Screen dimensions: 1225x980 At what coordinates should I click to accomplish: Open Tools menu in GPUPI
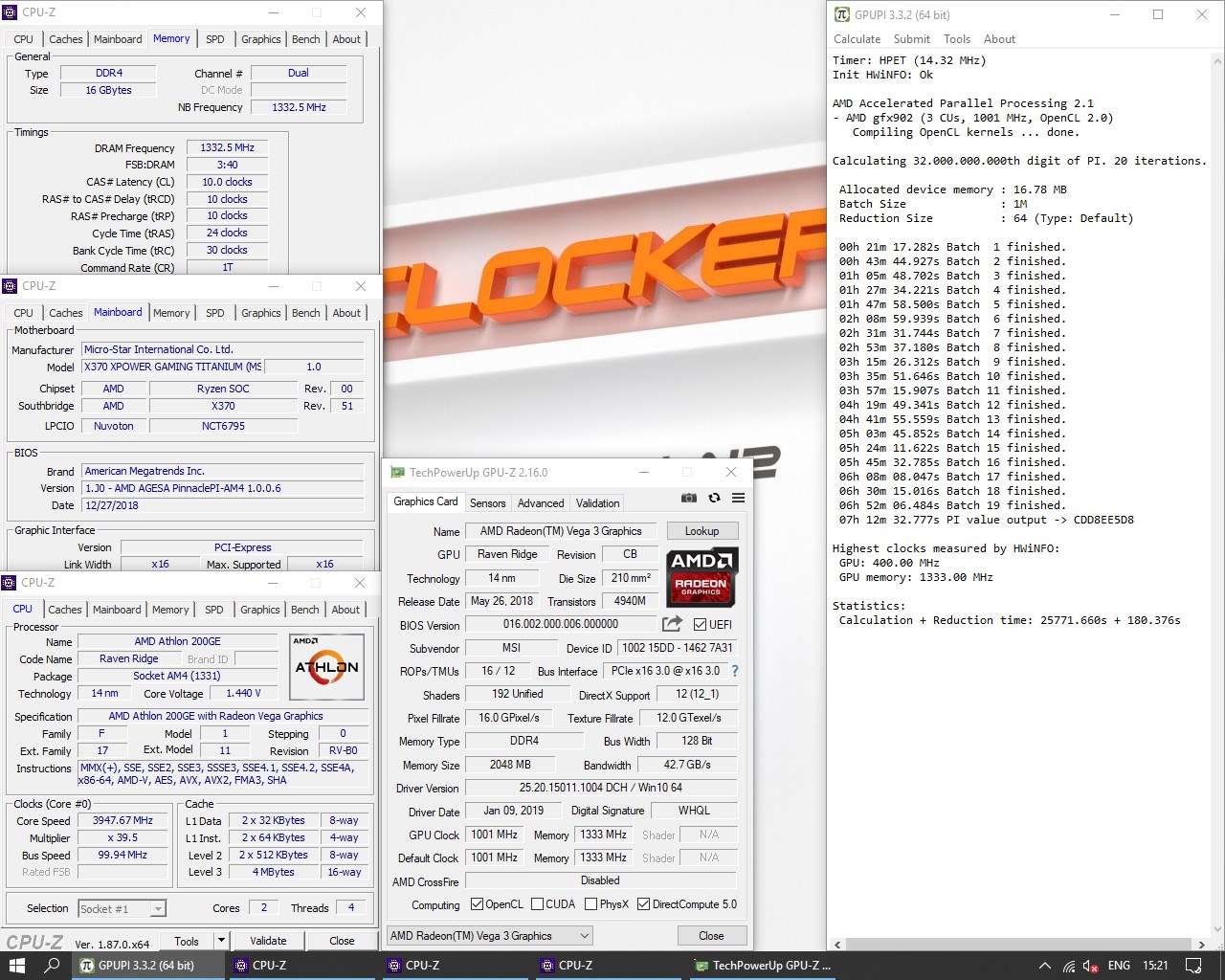pos(957,39)
